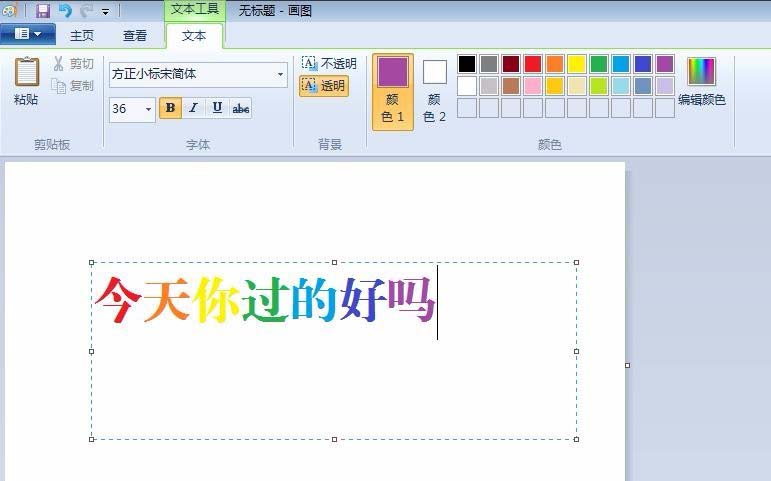Select 颜色 2 background color button
This screenshot has height=481, width=771.
435,92
